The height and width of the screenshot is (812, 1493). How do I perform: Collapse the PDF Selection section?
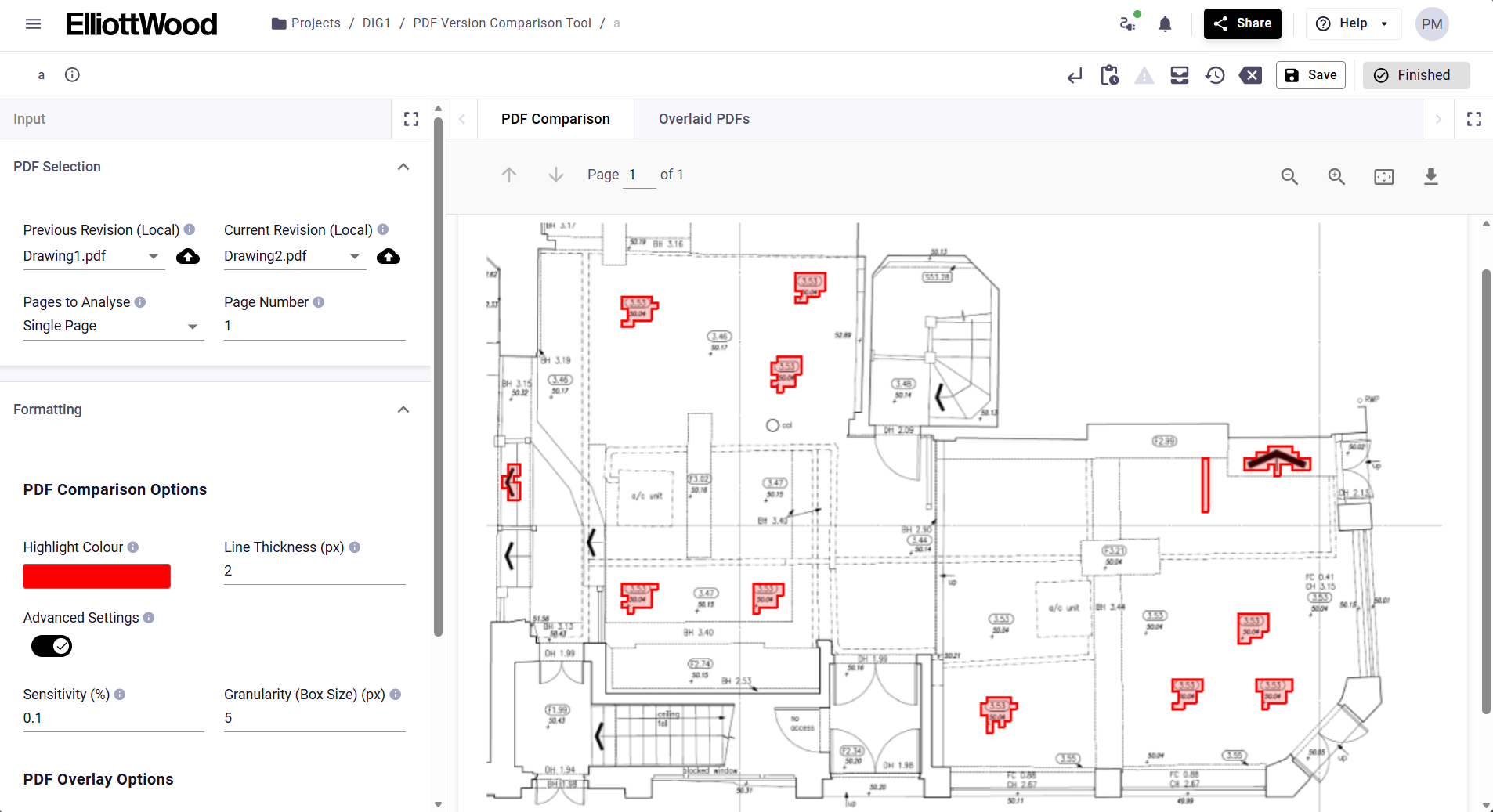403,167
